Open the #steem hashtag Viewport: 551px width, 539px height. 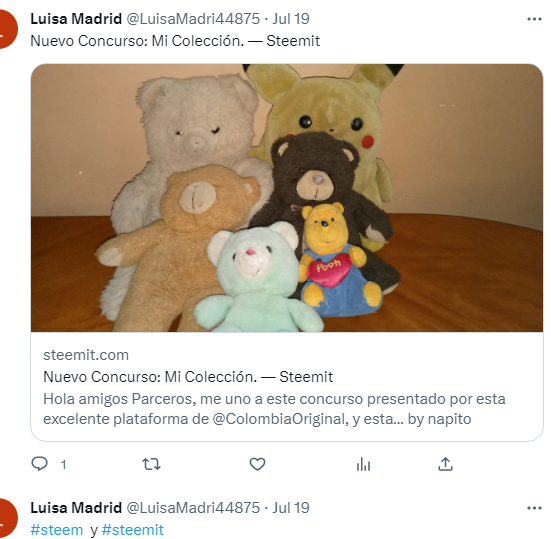point(57,530)
